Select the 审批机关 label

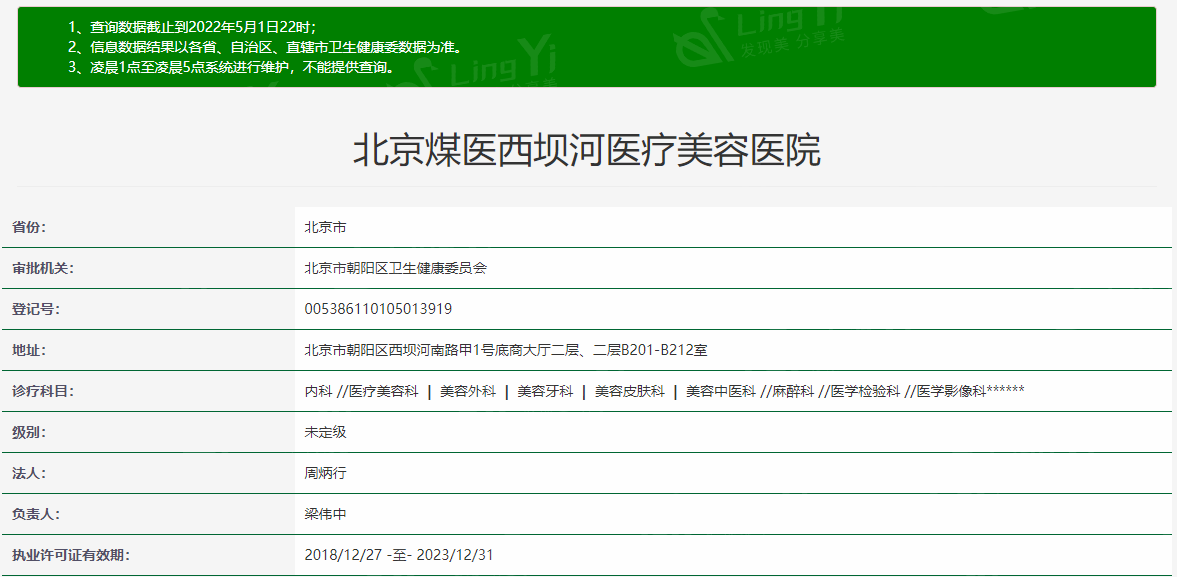click(x=43, y=268)
